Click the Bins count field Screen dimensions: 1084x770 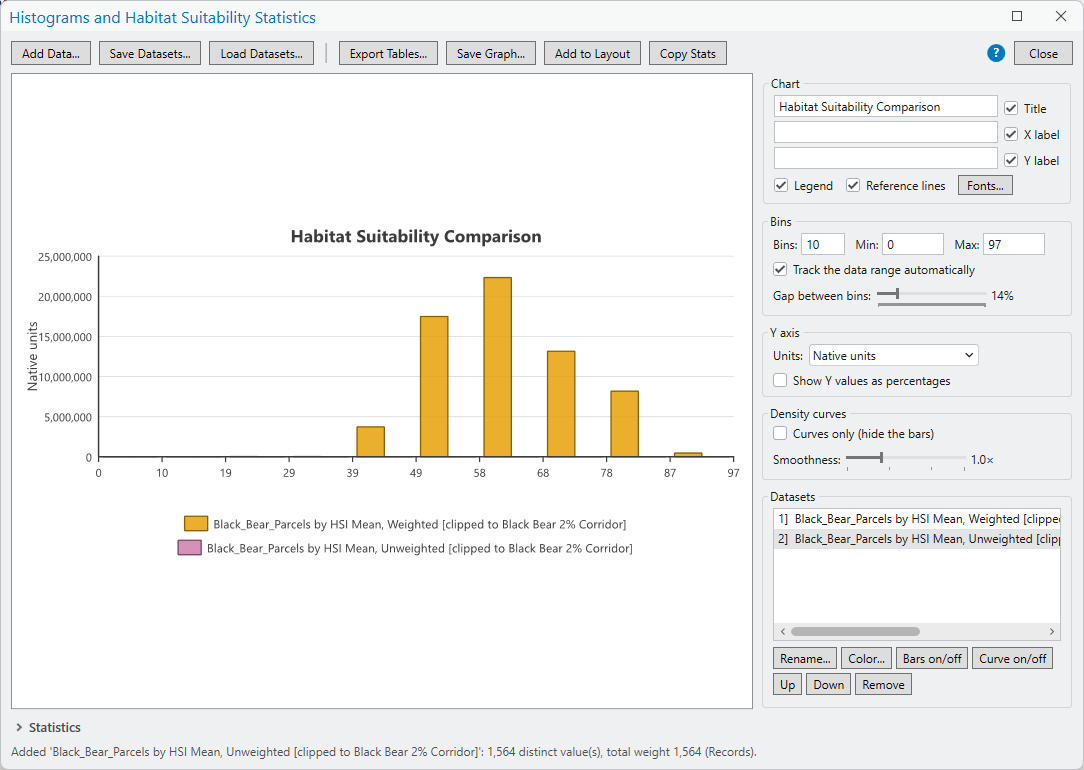[823, 244]
